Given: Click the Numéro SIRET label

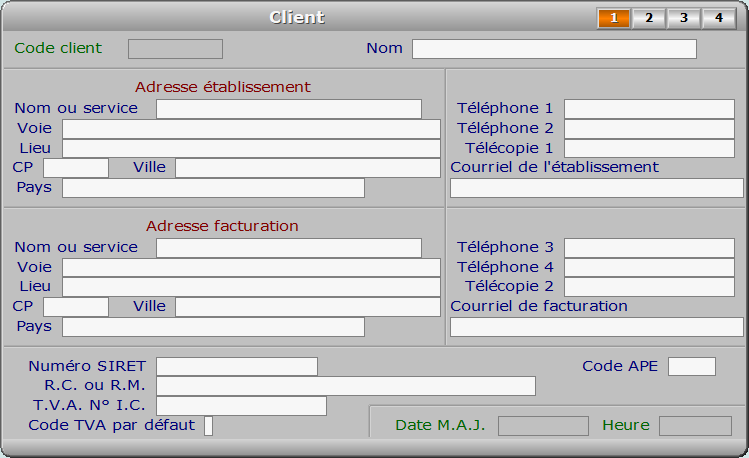Looking at the screenshot, I should (x=87, y=366).
